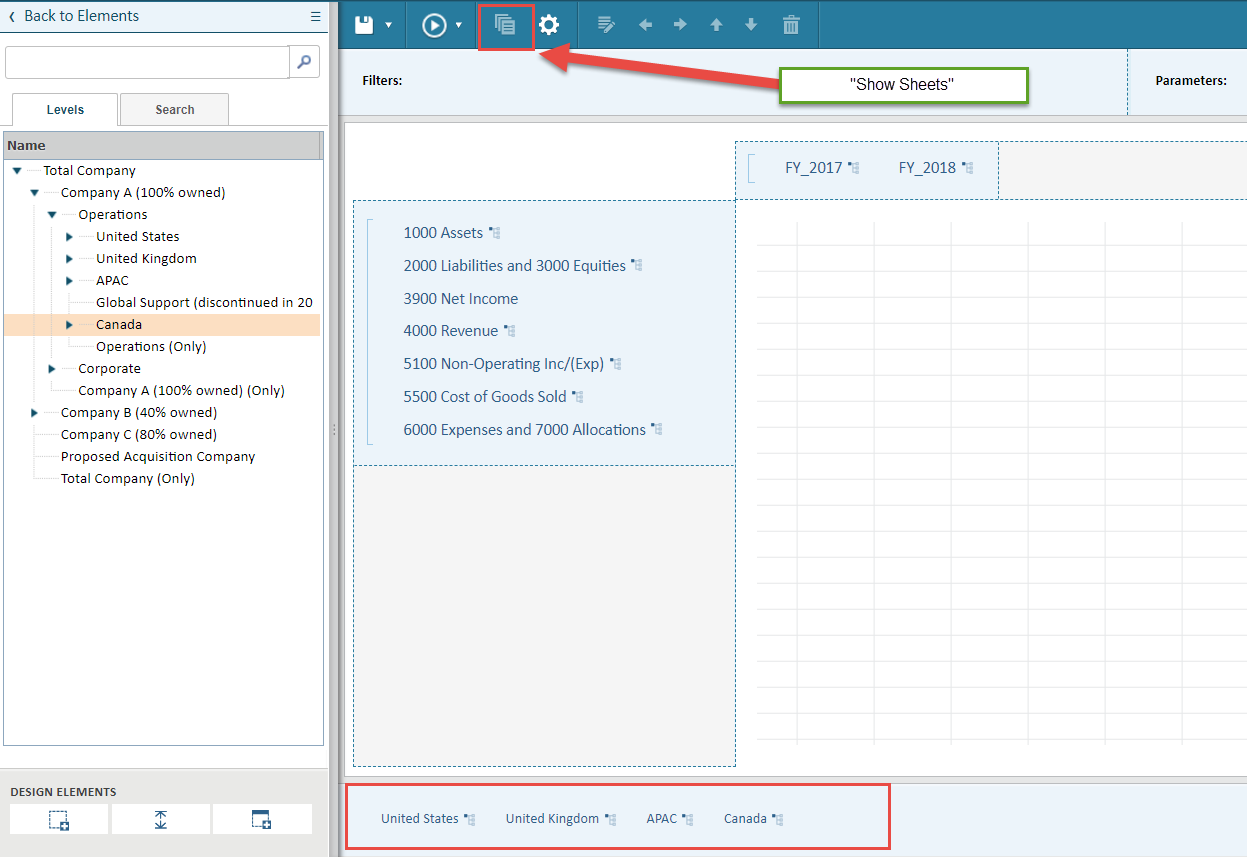Click the search magnifier button
1247x857 pixels.
(304, 62)
